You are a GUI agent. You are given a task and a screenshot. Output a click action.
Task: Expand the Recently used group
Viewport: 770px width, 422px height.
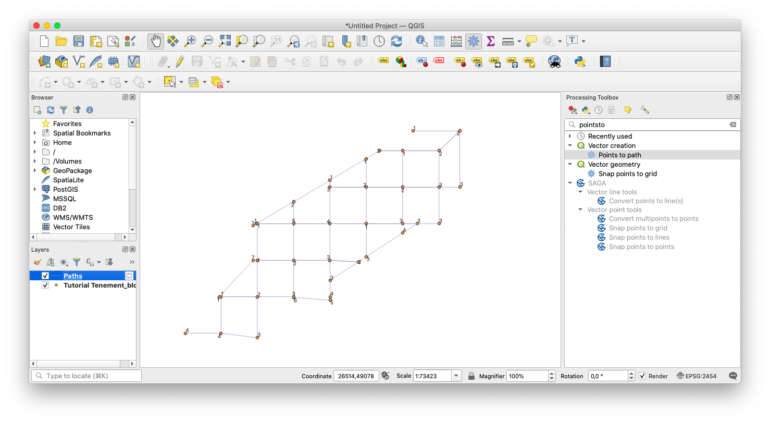[x=570, y=136]
